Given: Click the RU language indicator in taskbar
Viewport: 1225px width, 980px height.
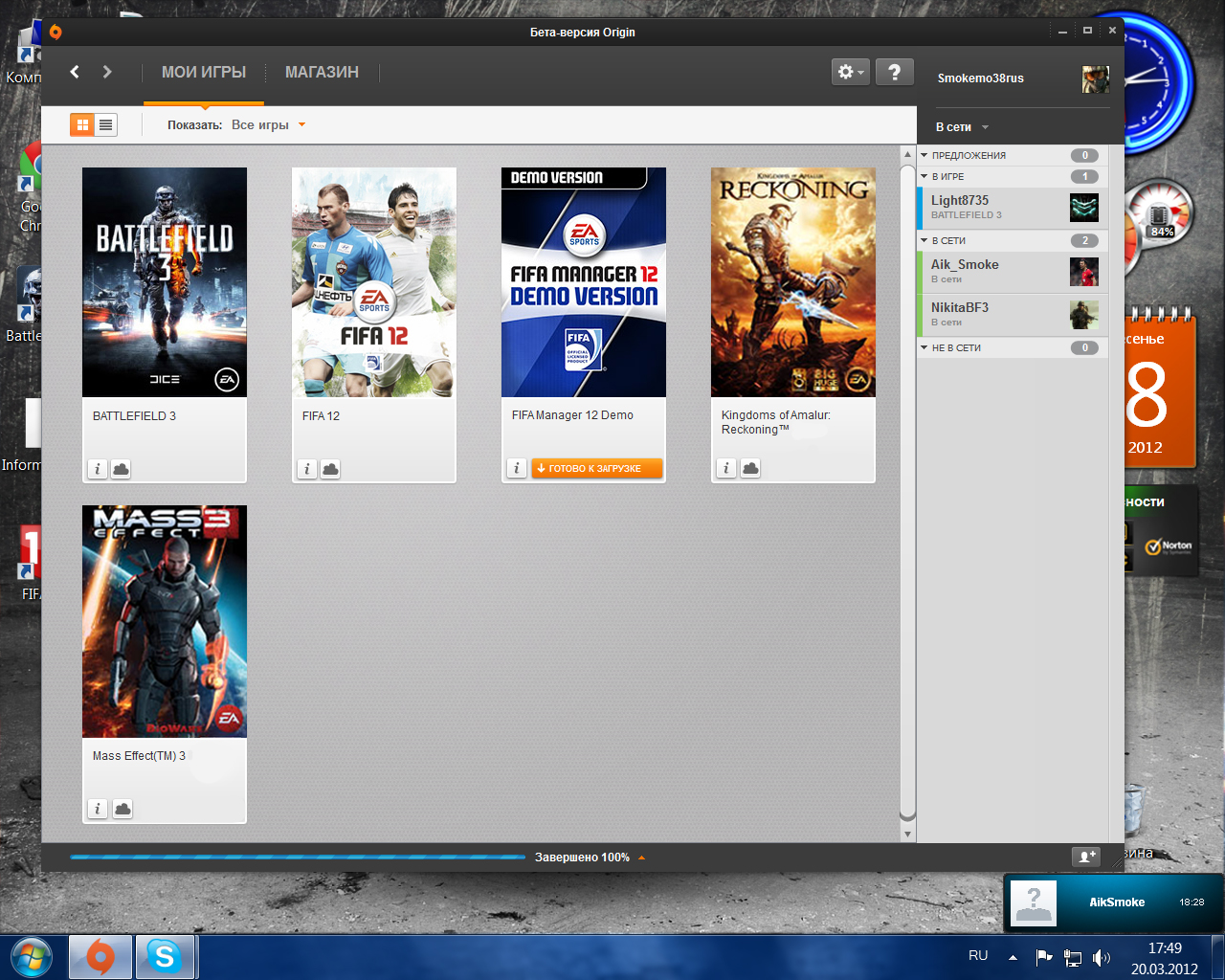Looking at the screenshot, I should point(978,955).
